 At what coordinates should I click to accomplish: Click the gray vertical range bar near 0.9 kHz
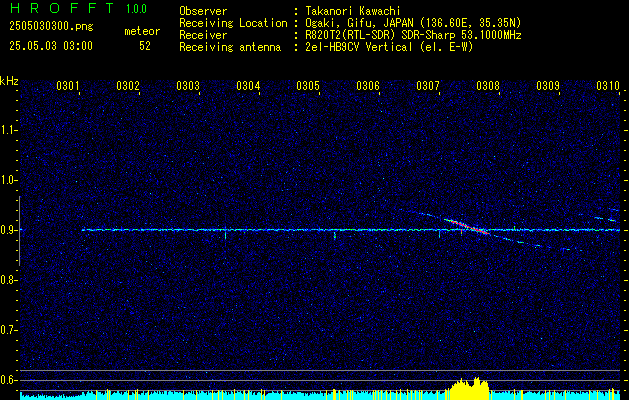pos(19,231)
